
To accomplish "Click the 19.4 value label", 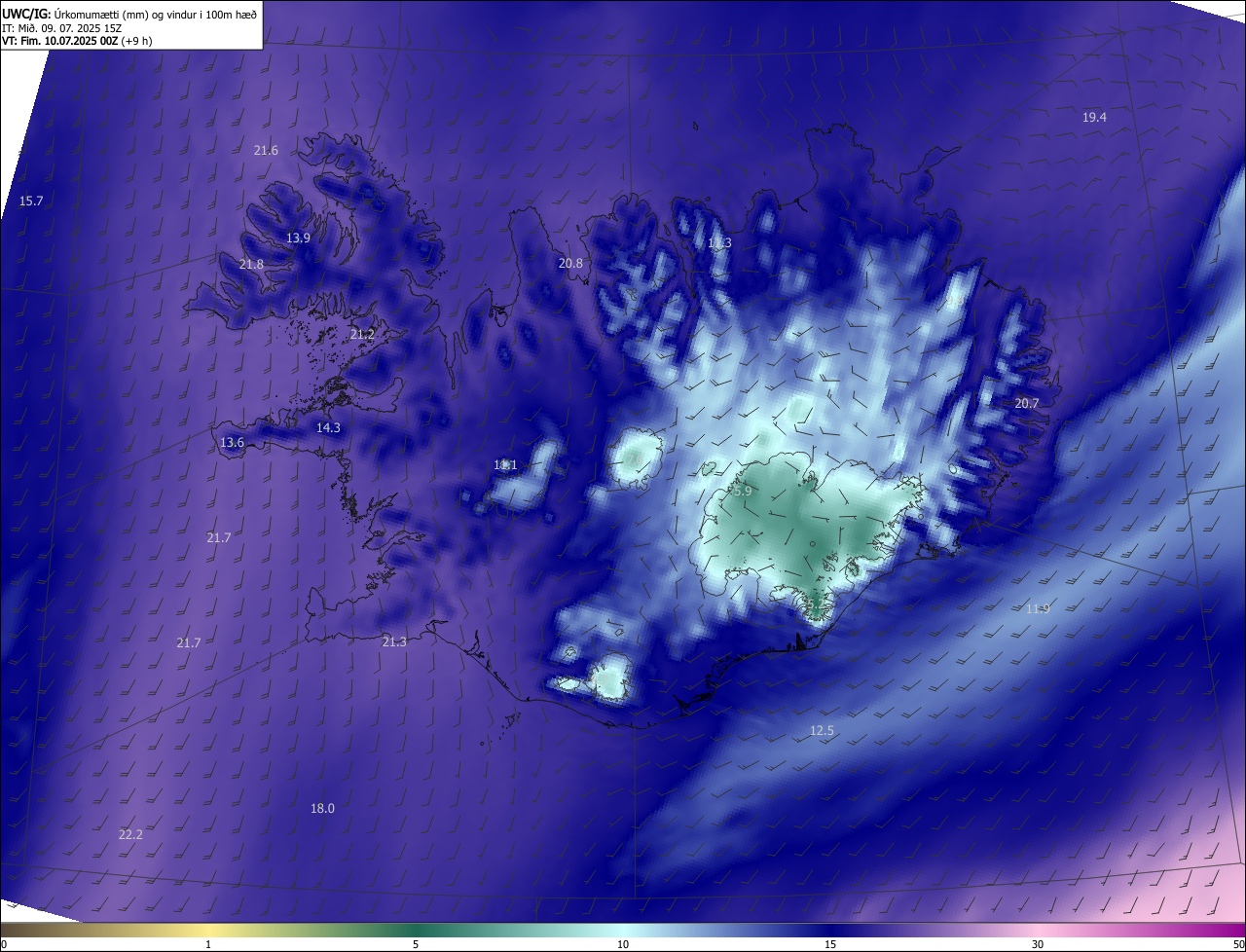I will pos(1094,117).
